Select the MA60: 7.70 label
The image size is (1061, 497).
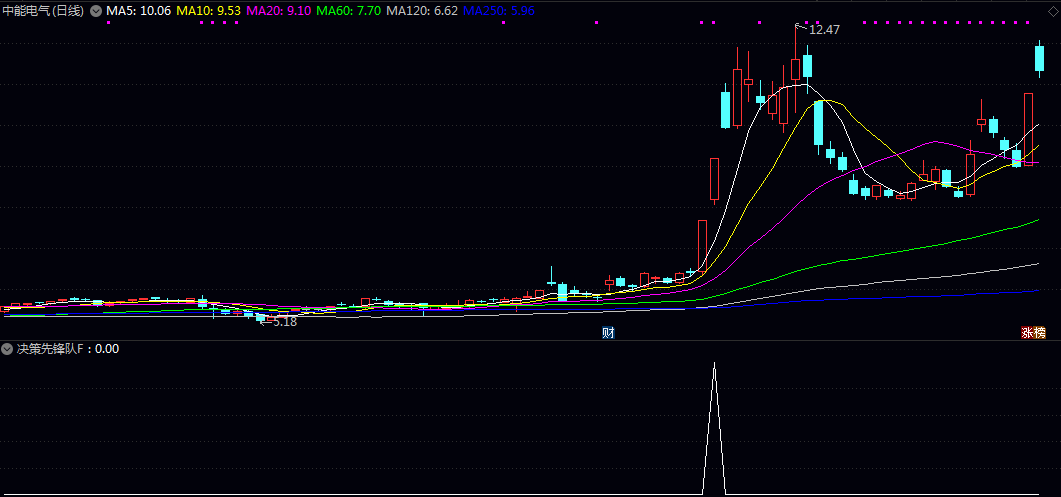(x=348, y=11)
